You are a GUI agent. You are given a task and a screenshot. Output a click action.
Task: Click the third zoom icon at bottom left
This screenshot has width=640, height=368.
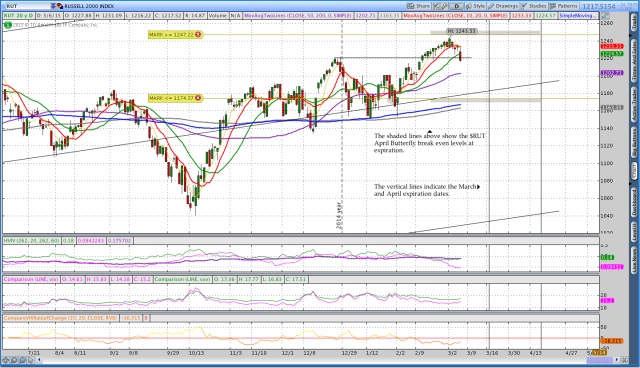(23, 360)
